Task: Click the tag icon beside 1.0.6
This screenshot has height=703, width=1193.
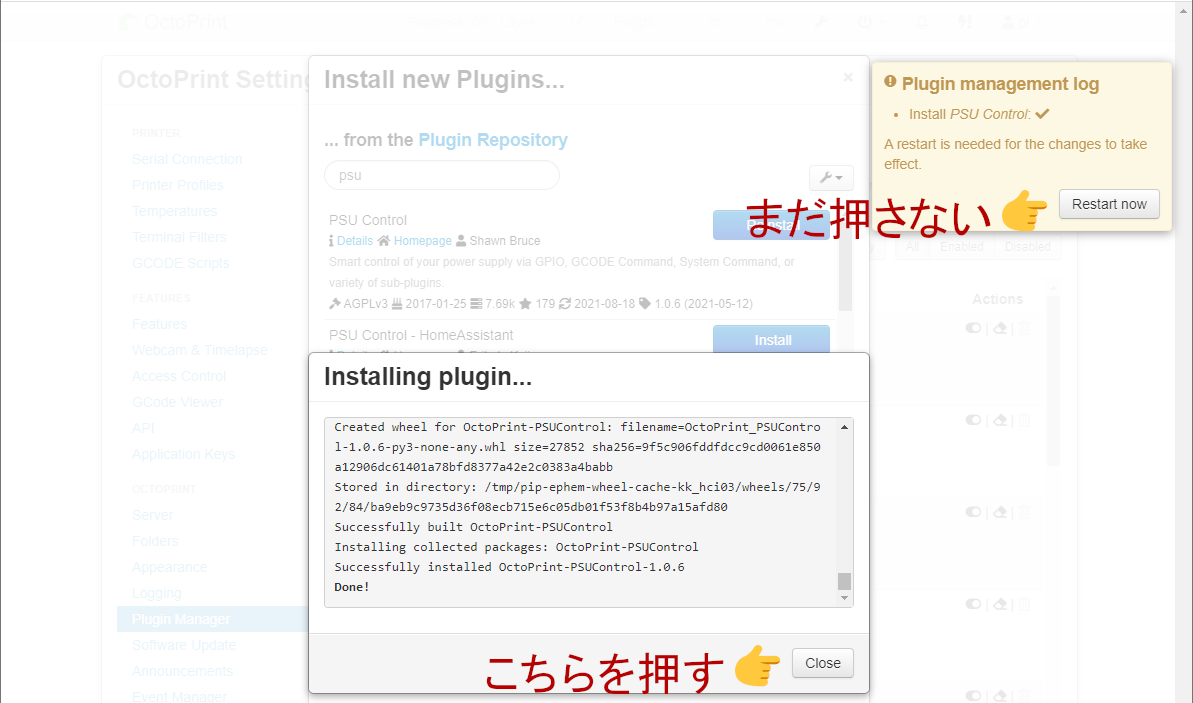Action: click(644, 304)
